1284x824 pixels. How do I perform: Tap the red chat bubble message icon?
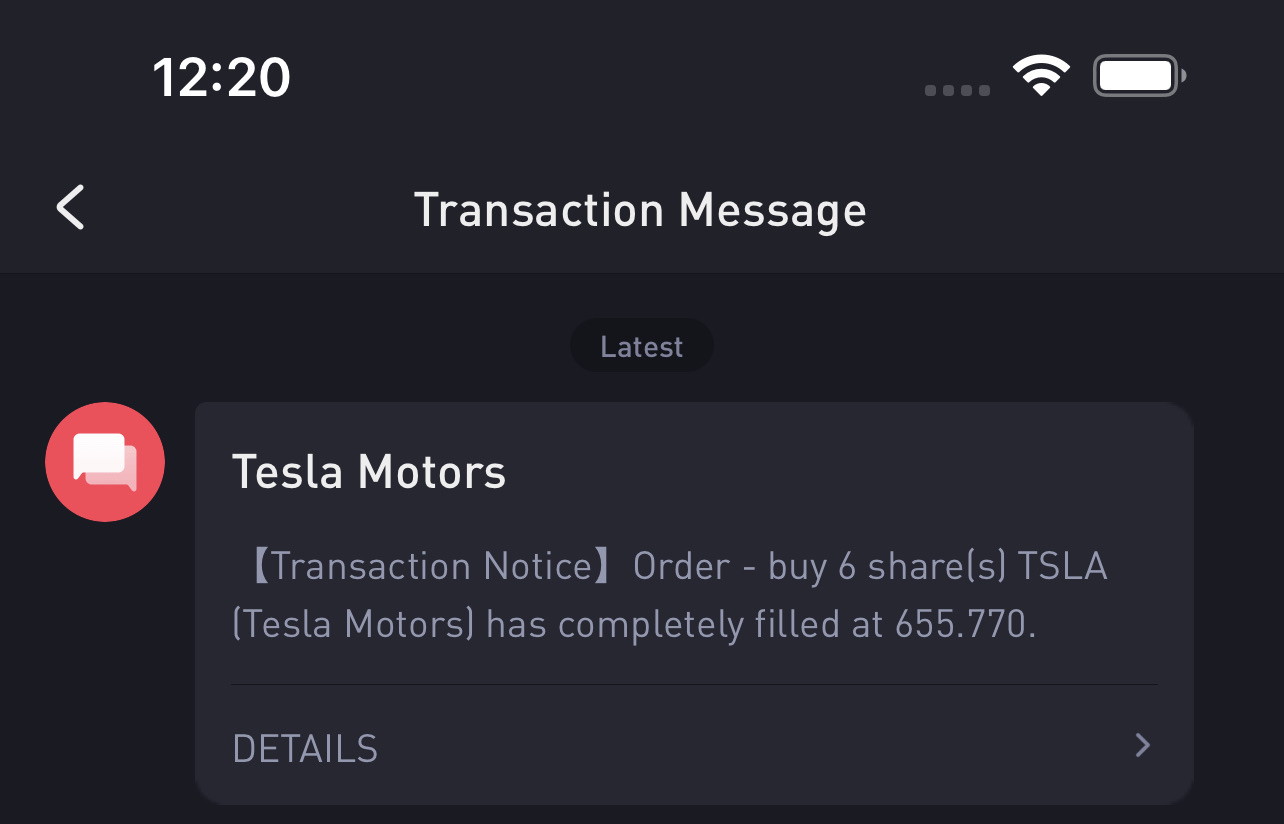coord(105,462)
